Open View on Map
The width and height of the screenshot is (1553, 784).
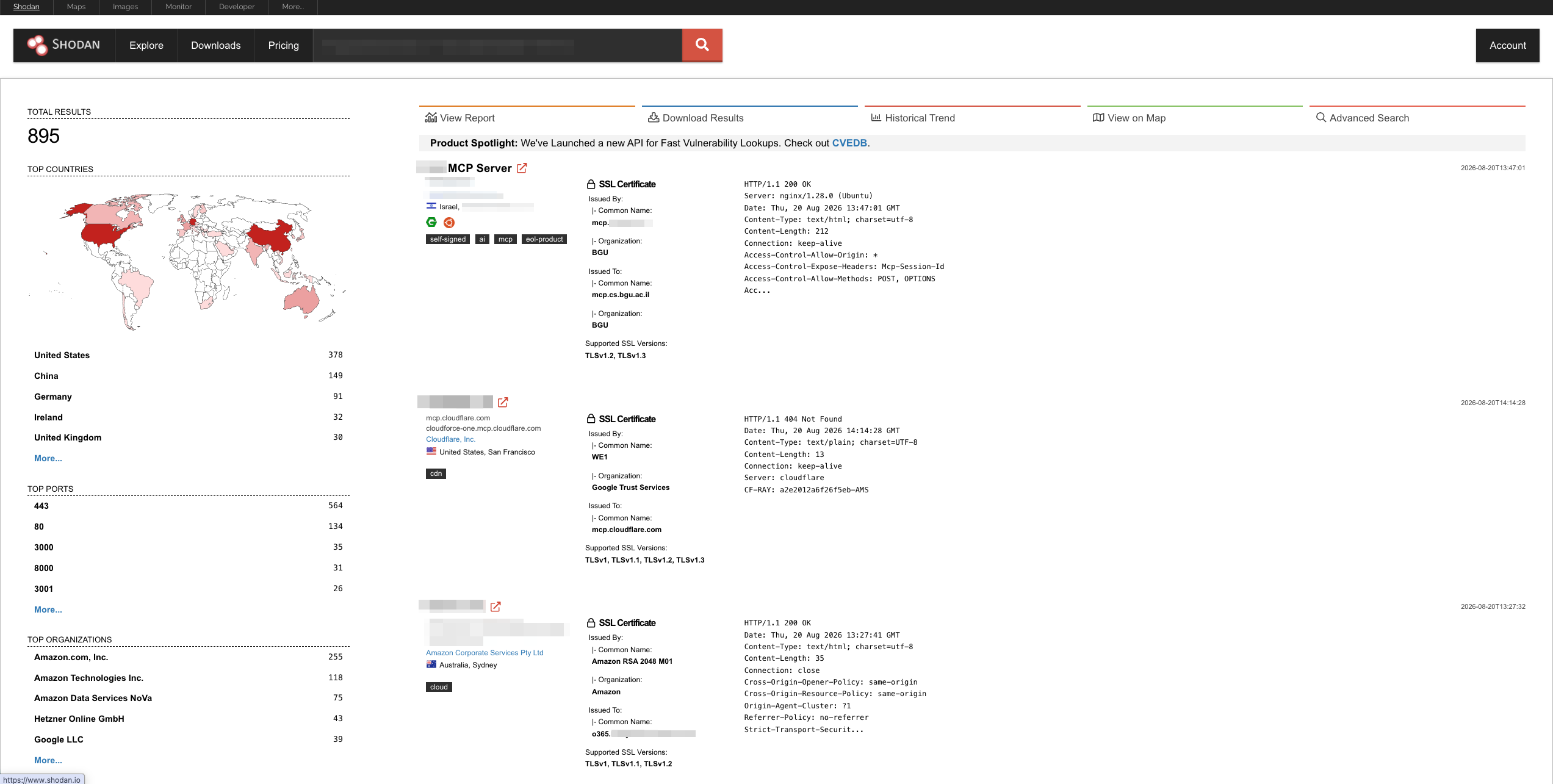click(x=1130, y=118)
